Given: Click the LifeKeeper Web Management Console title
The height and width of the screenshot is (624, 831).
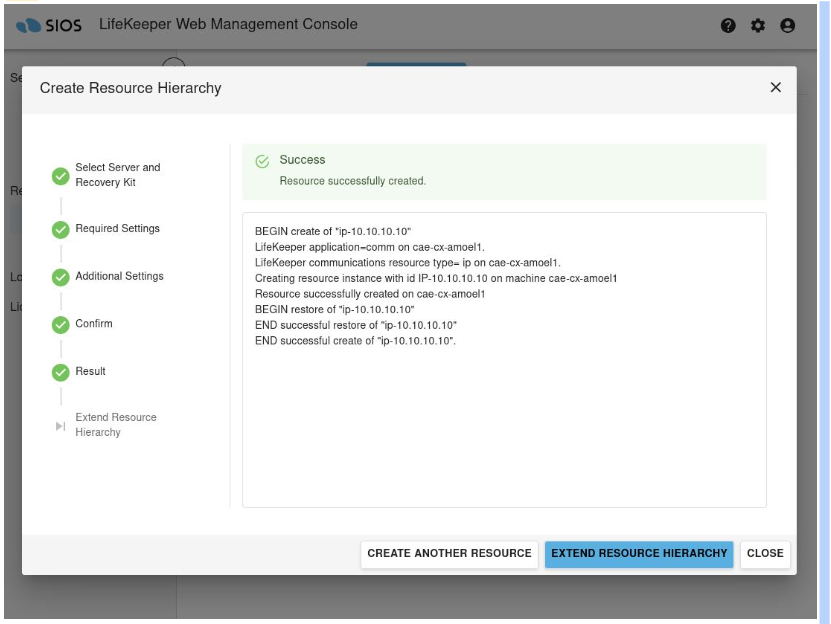Looking at the screenshot, I should click(228, 24).
